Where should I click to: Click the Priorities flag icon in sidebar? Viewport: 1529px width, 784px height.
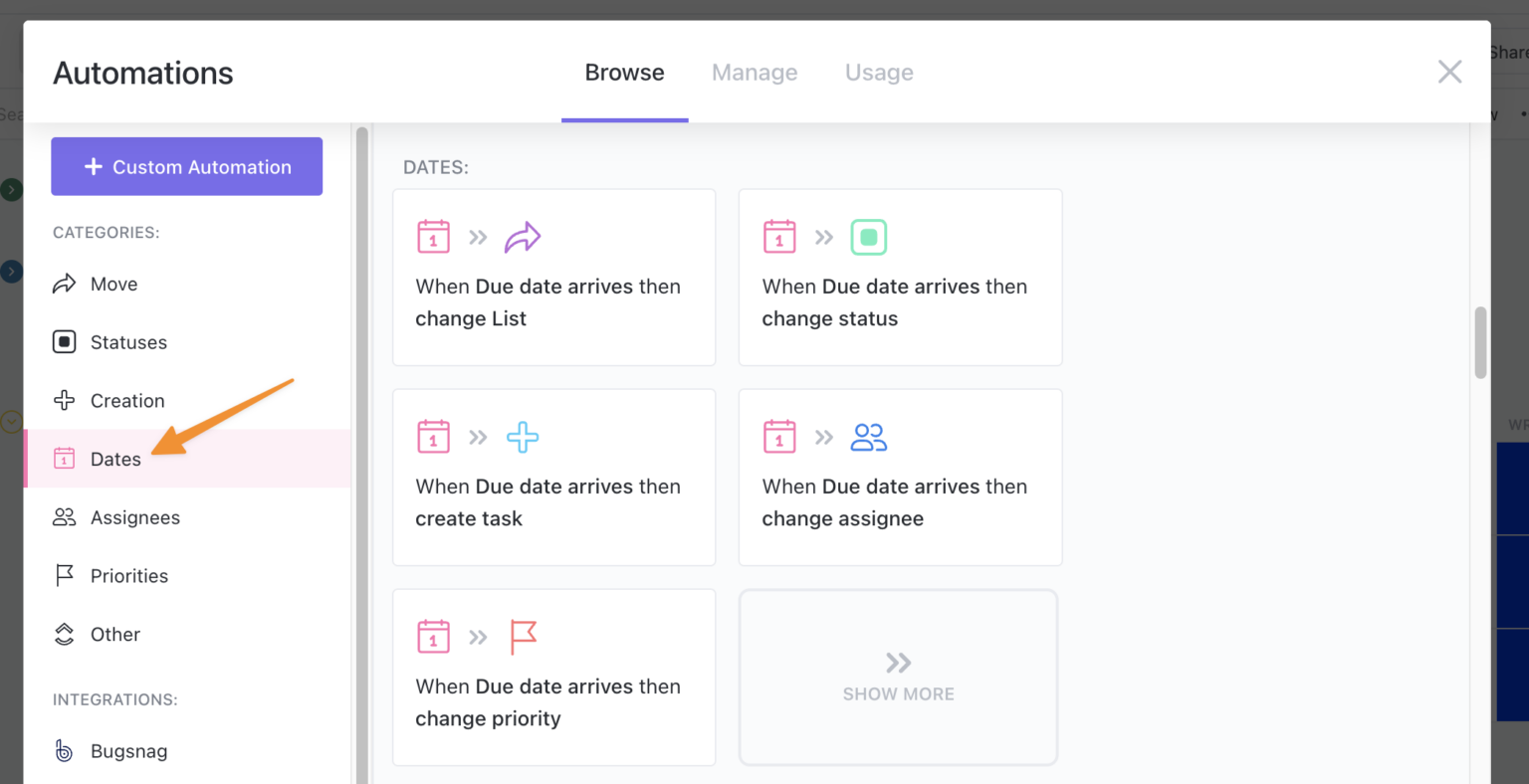[63, 575]
